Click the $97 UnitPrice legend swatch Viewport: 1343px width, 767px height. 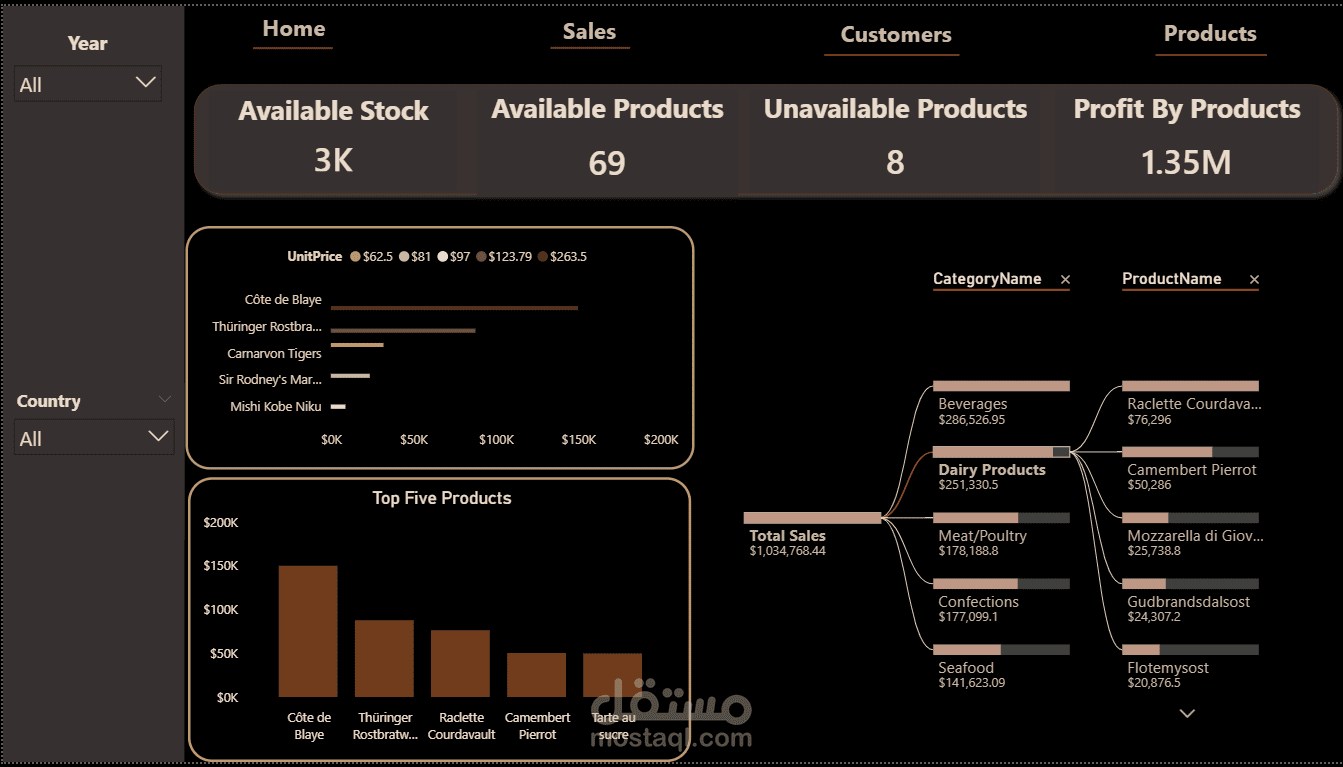click(x=442, y=257)
